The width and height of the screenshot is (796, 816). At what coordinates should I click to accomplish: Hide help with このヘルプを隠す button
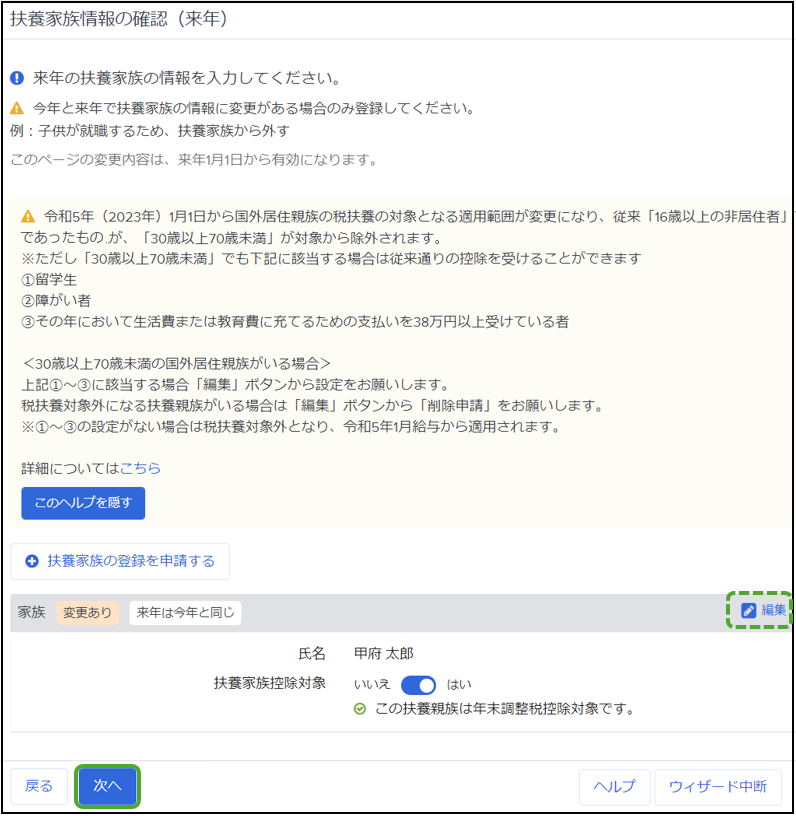(83, 503)
